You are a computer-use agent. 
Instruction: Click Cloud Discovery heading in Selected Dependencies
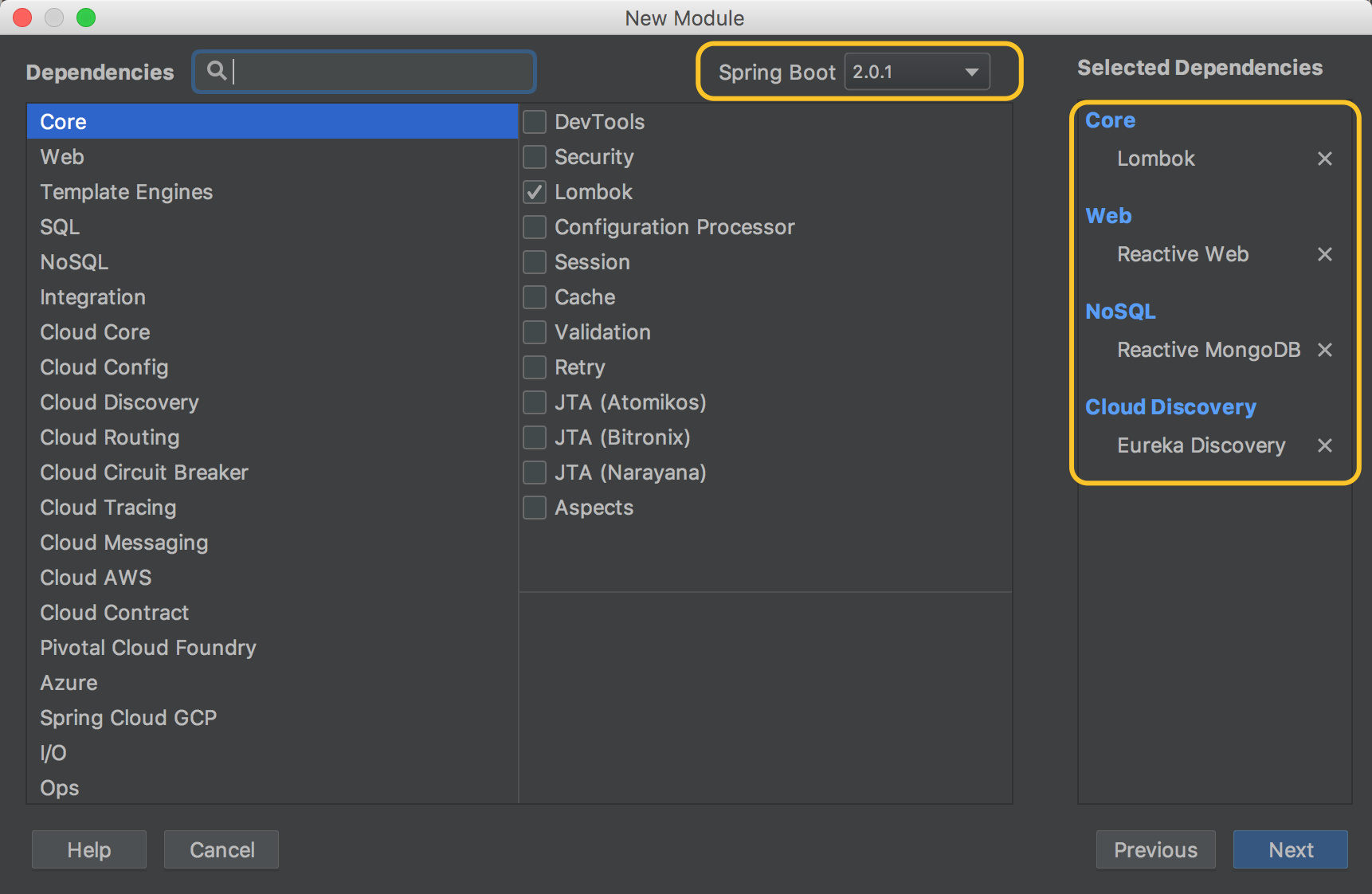click(1170, 407)
